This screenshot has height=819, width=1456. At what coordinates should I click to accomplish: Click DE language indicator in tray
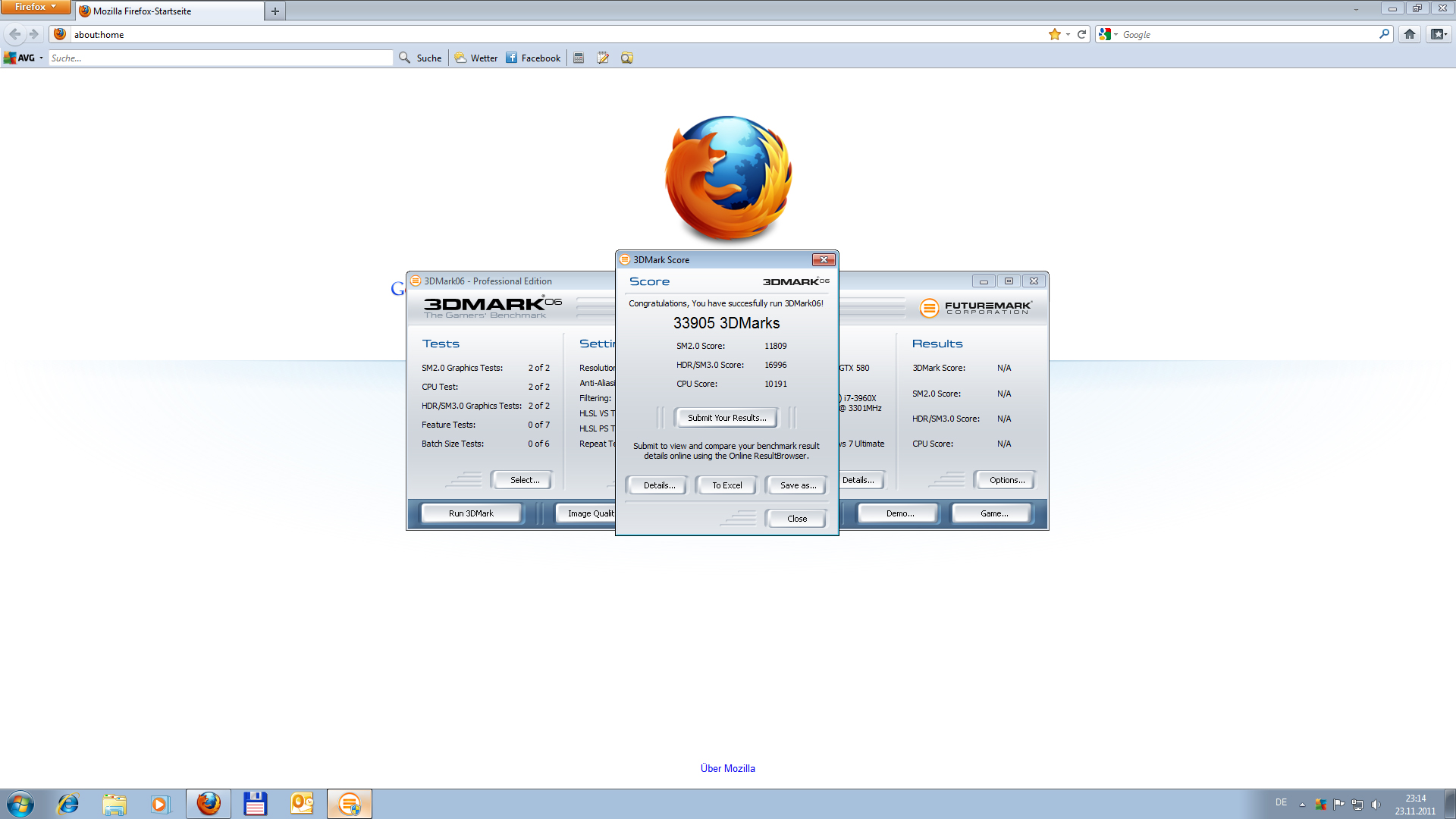tap(1281, 802)
